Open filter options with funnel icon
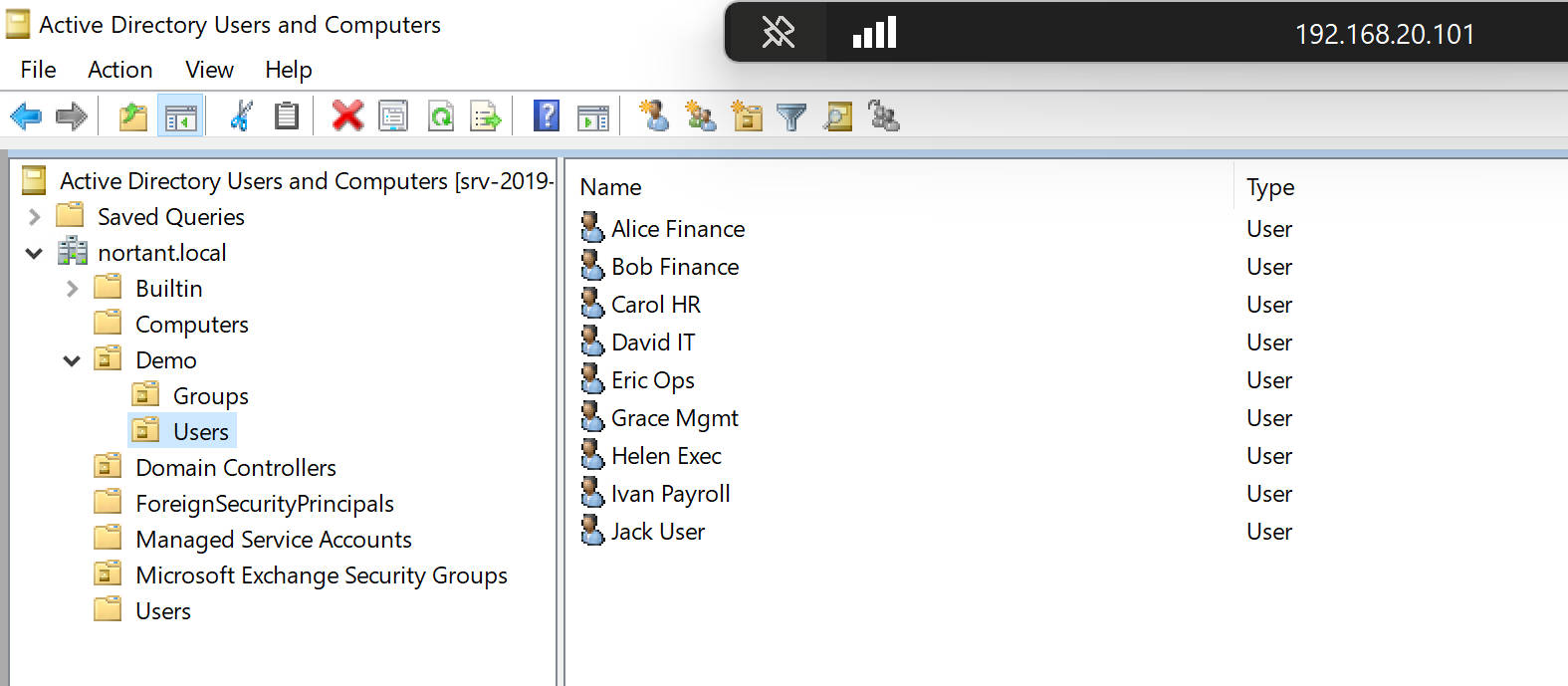Screen dimensions: 1568x686 (x=791, y=116)
